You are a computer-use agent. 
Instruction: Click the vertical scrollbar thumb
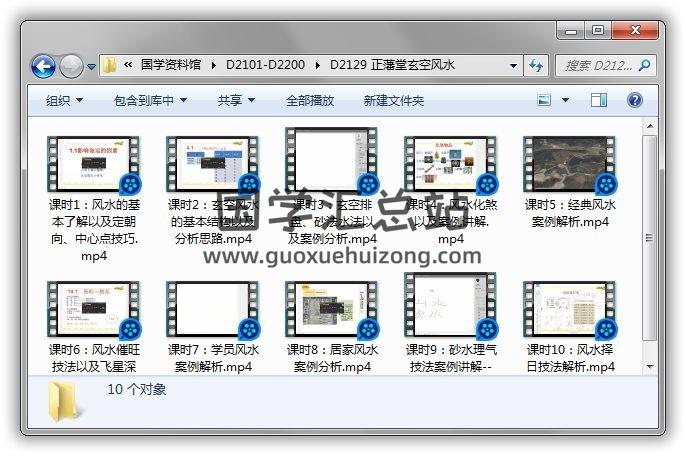(650, 238)
